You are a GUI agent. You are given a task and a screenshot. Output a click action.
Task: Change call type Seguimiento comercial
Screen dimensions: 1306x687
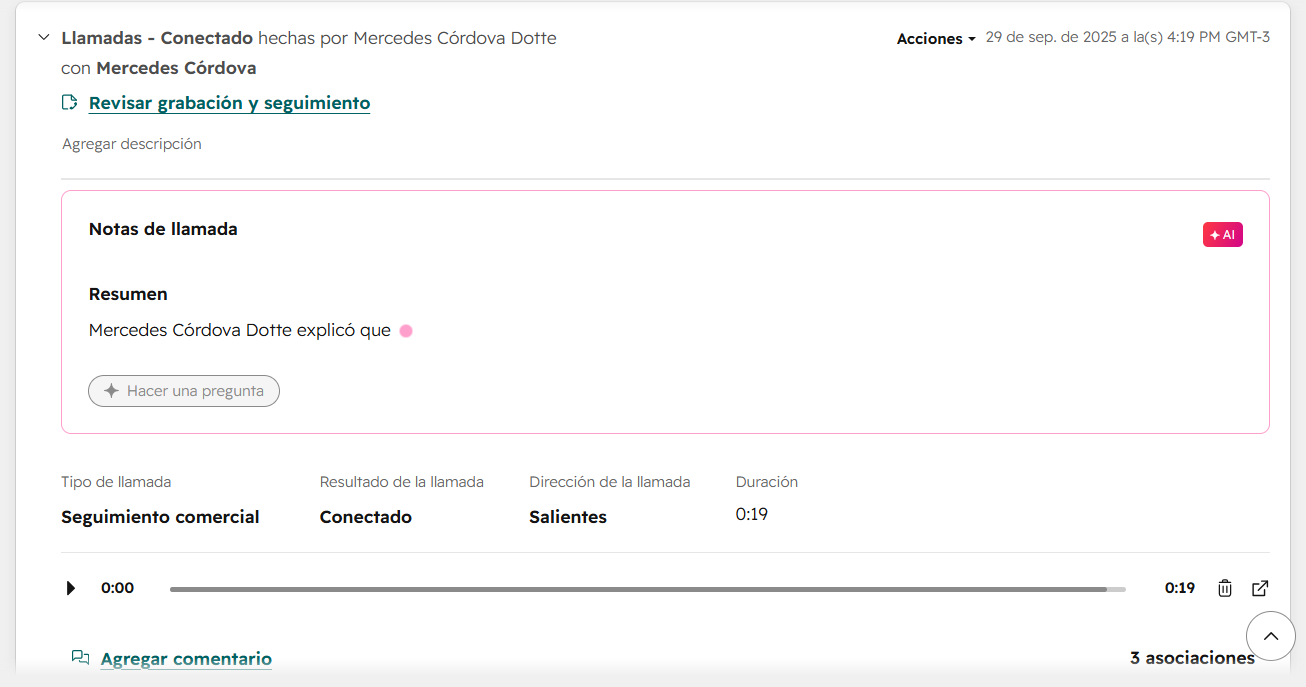tap(160, 517)
